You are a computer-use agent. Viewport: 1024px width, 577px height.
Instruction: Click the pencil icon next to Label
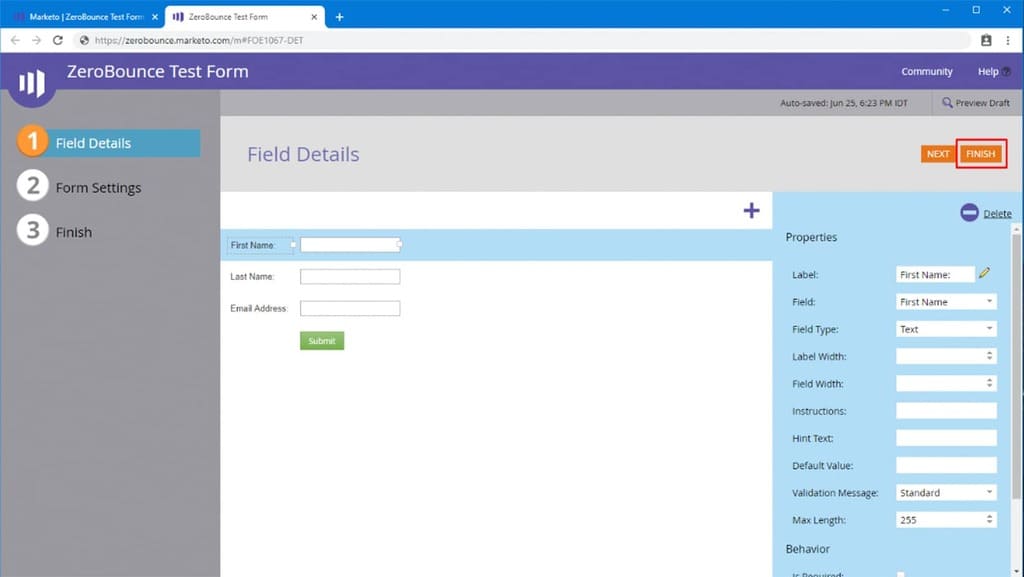point(984,273)
